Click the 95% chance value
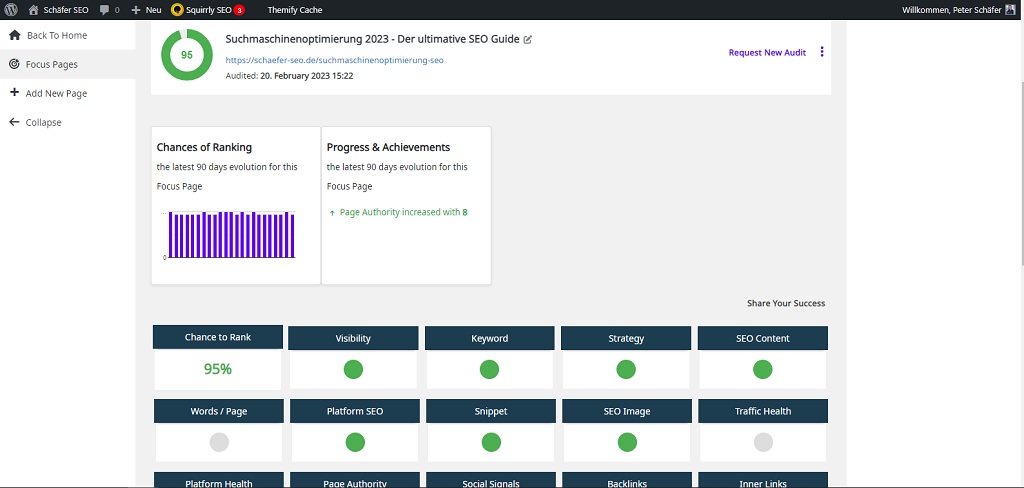 coord(217,369)
